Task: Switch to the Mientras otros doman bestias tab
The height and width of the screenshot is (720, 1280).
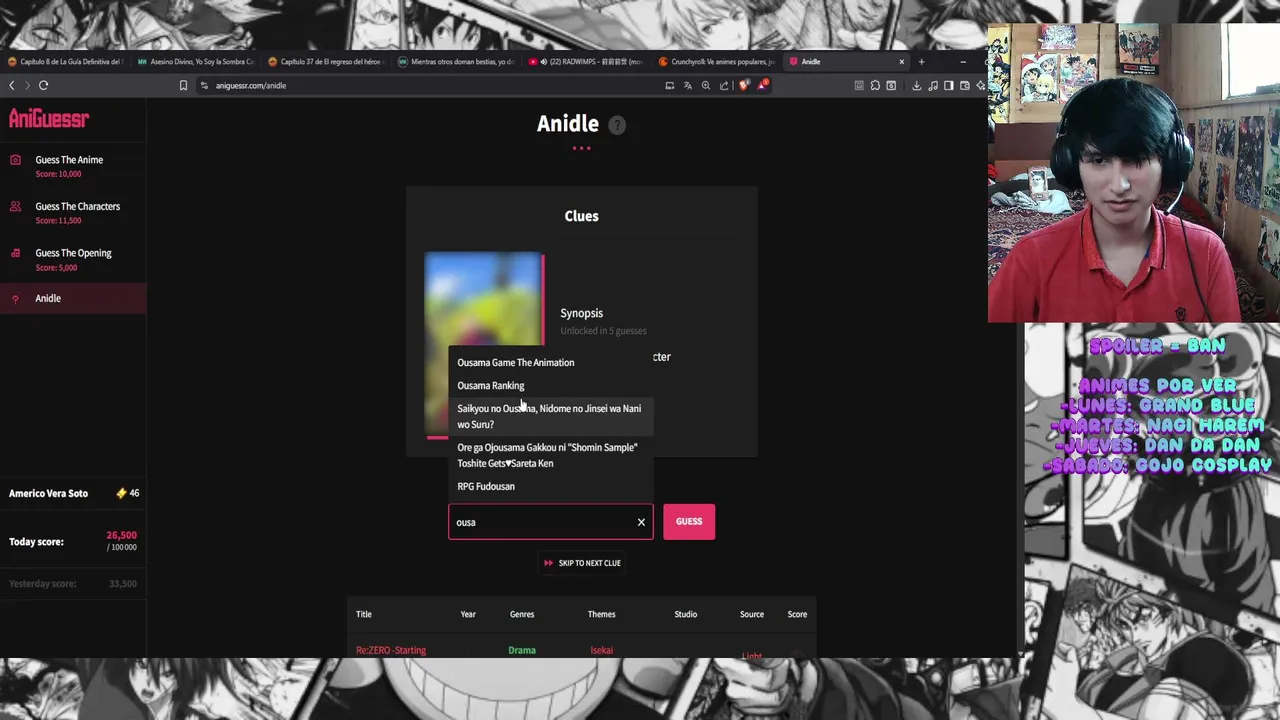Action: tap(456, 62)
